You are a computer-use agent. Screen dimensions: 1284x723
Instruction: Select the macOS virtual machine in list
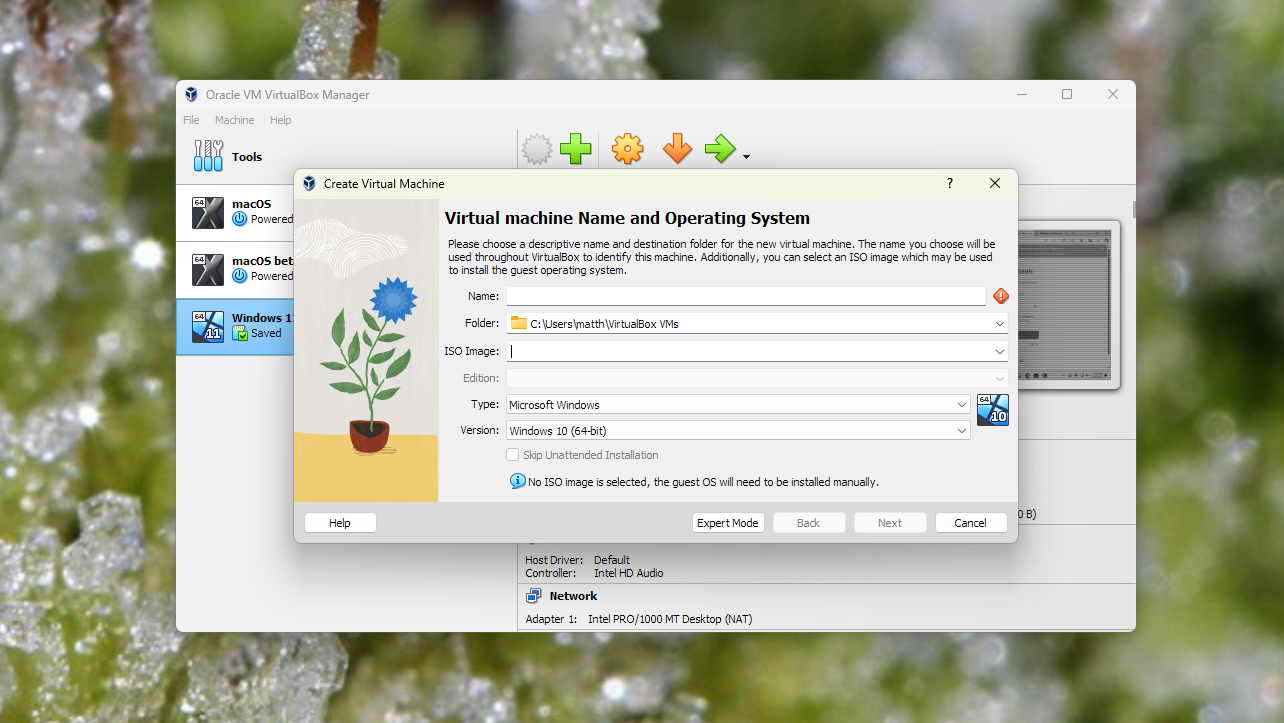tap(236, 212)
